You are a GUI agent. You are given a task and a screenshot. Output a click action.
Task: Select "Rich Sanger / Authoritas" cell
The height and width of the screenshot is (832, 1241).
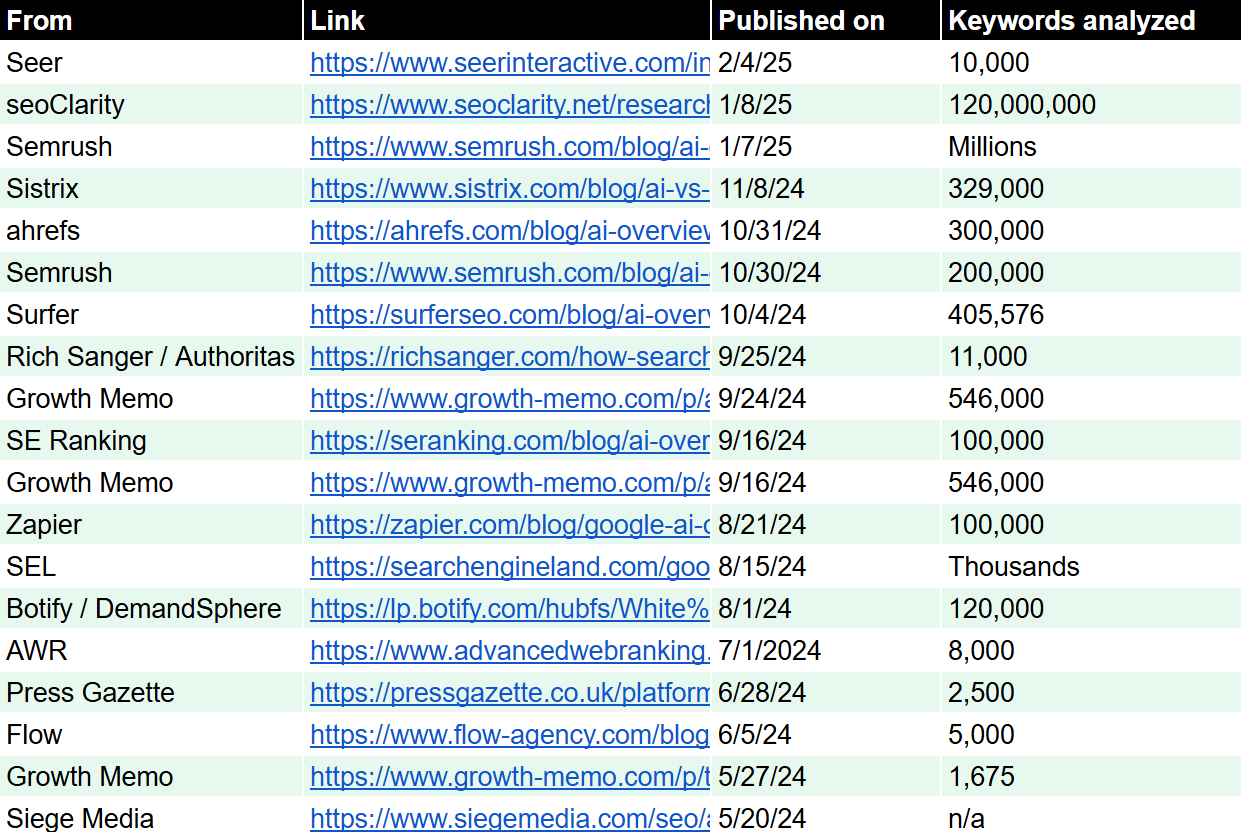point(151,357)
